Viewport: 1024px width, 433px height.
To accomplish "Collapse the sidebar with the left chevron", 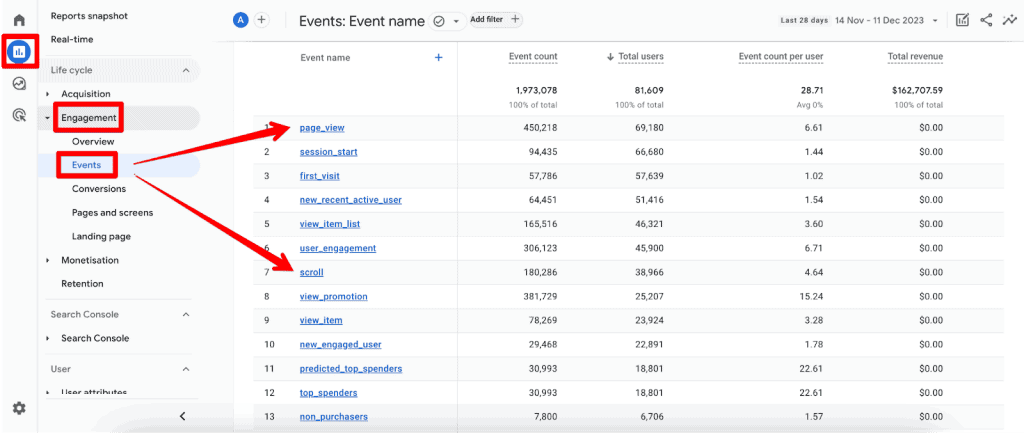I will (183, 415).
